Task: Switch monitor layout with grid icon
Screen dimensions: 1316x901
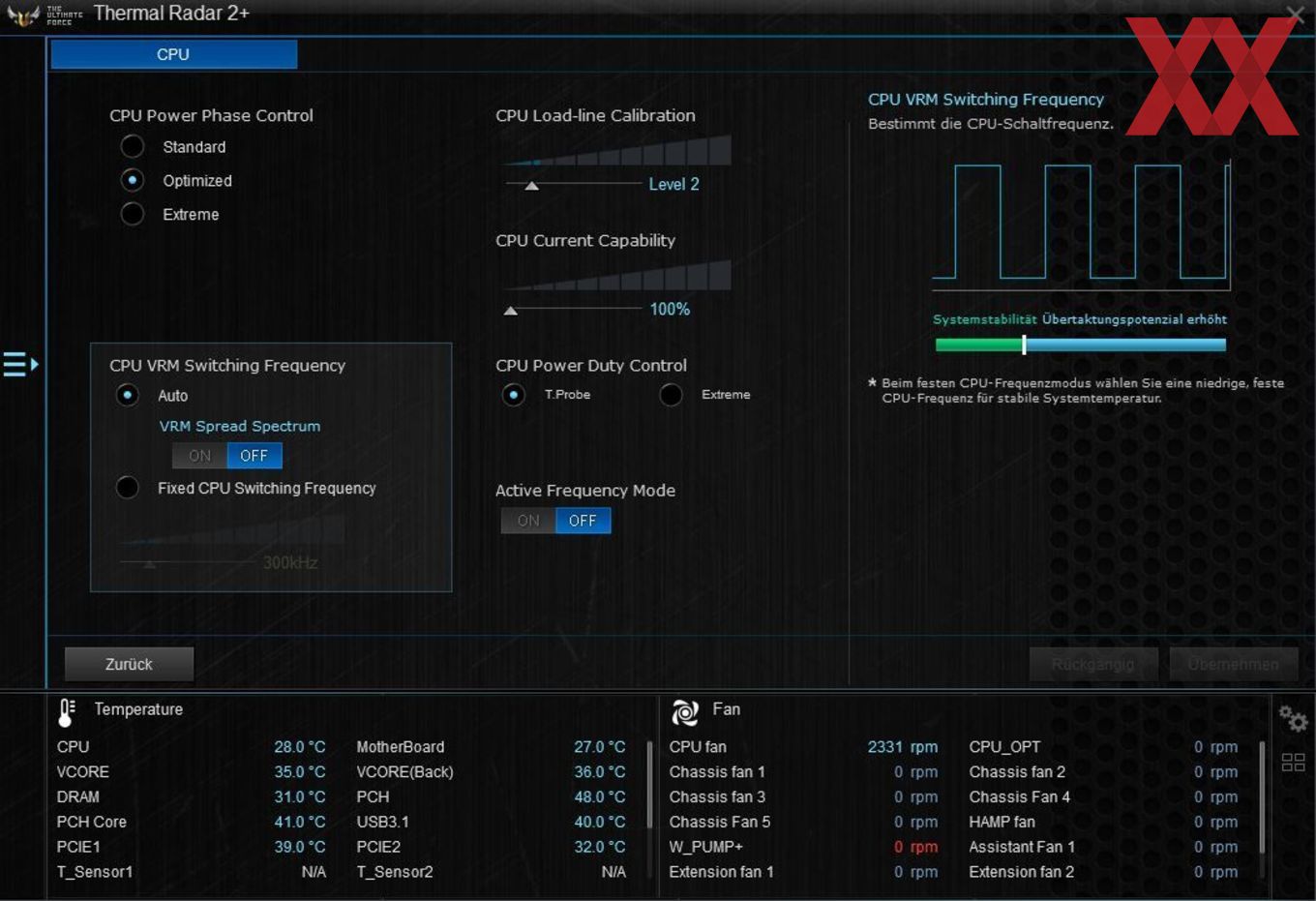Action: (x=1293, y=763)
